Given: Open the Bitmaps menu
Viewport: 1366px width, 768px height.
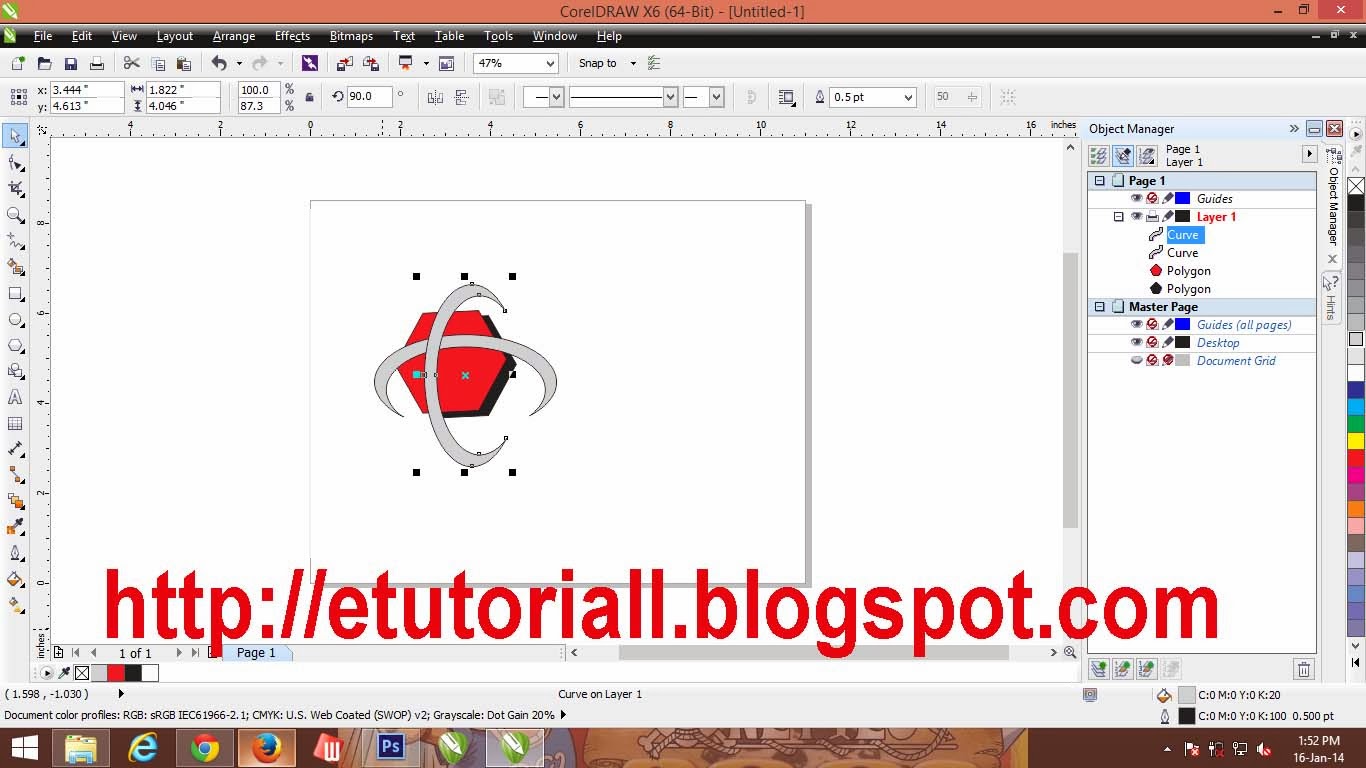Looking at the screenshot, I should [351, 36].
